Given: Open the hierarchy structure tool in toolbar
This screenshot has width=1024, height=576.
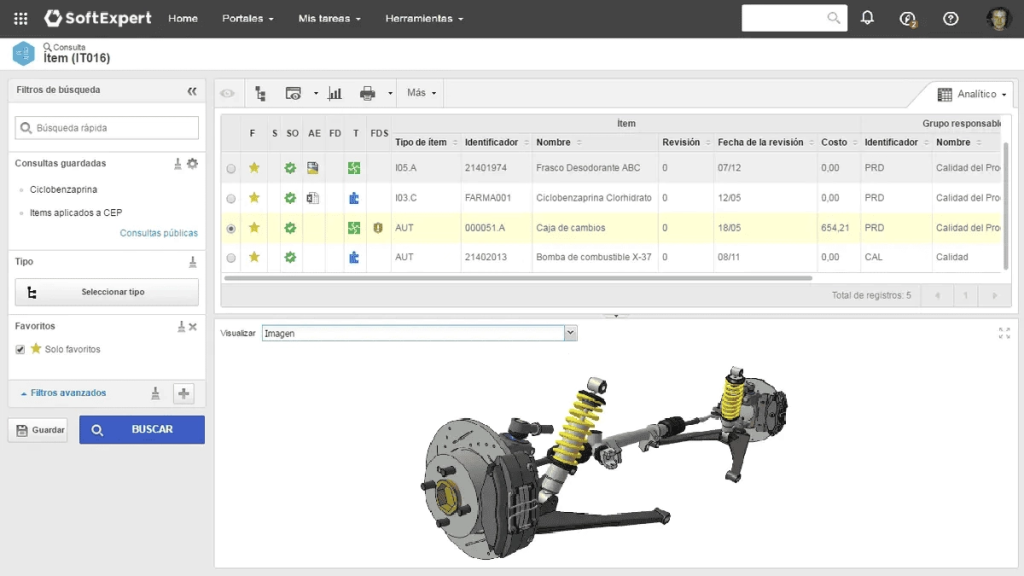Looking at the screenshot, I should point(260,93).
